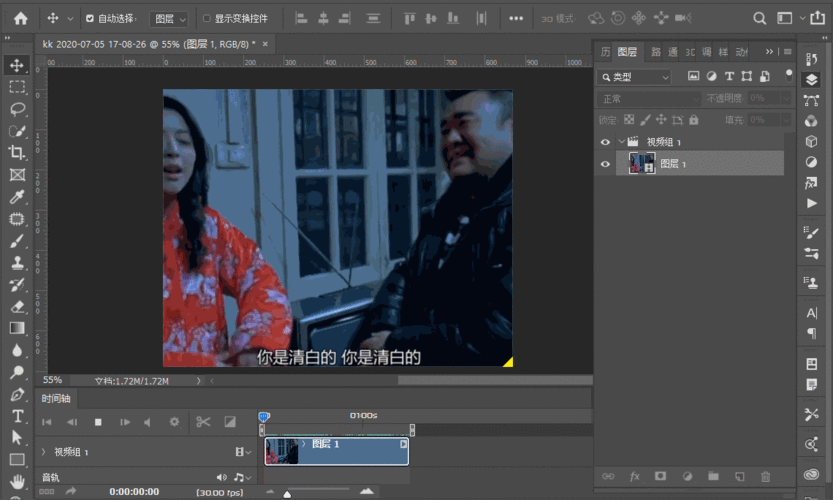Image resolution: width=833 pixels, height=500 pixels.
Task: Open timeline playback settings gear
Action: pyautogui.click(x=174, y=422)
